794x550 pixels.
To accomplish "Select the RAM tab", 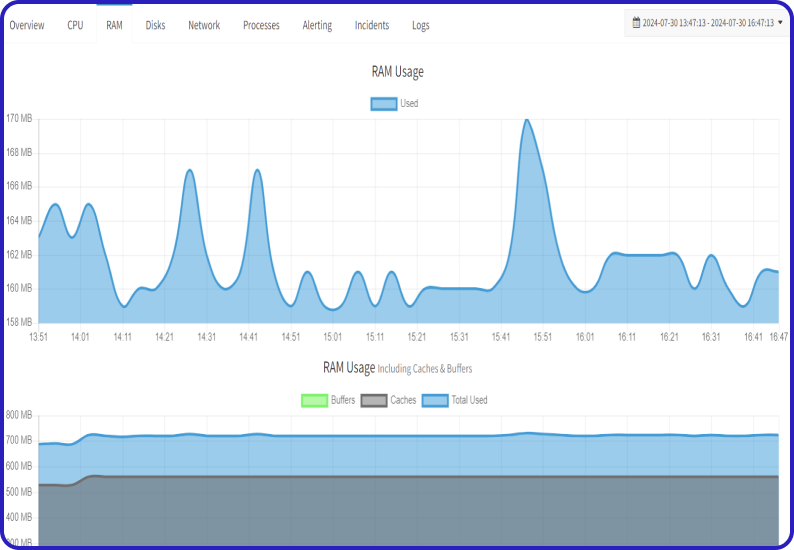I will [114, 25].
